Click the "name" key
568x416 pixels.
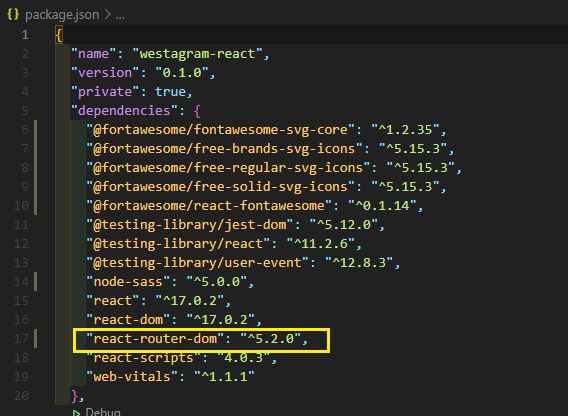tap(94, 54)
